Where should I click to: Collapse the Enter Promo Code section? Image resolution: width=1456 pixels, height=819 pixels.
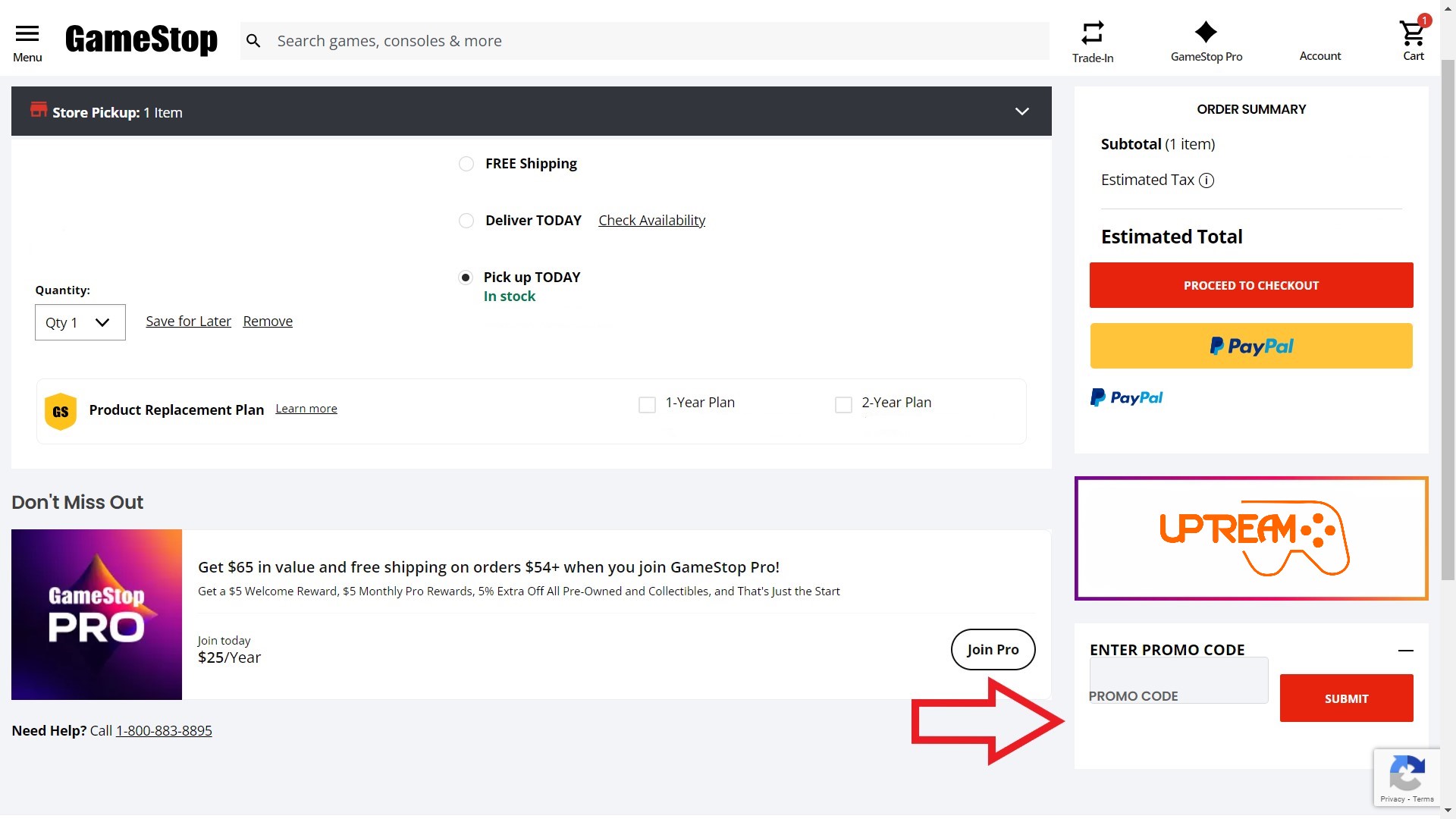pyautogui.click(x=1405, y=651)
